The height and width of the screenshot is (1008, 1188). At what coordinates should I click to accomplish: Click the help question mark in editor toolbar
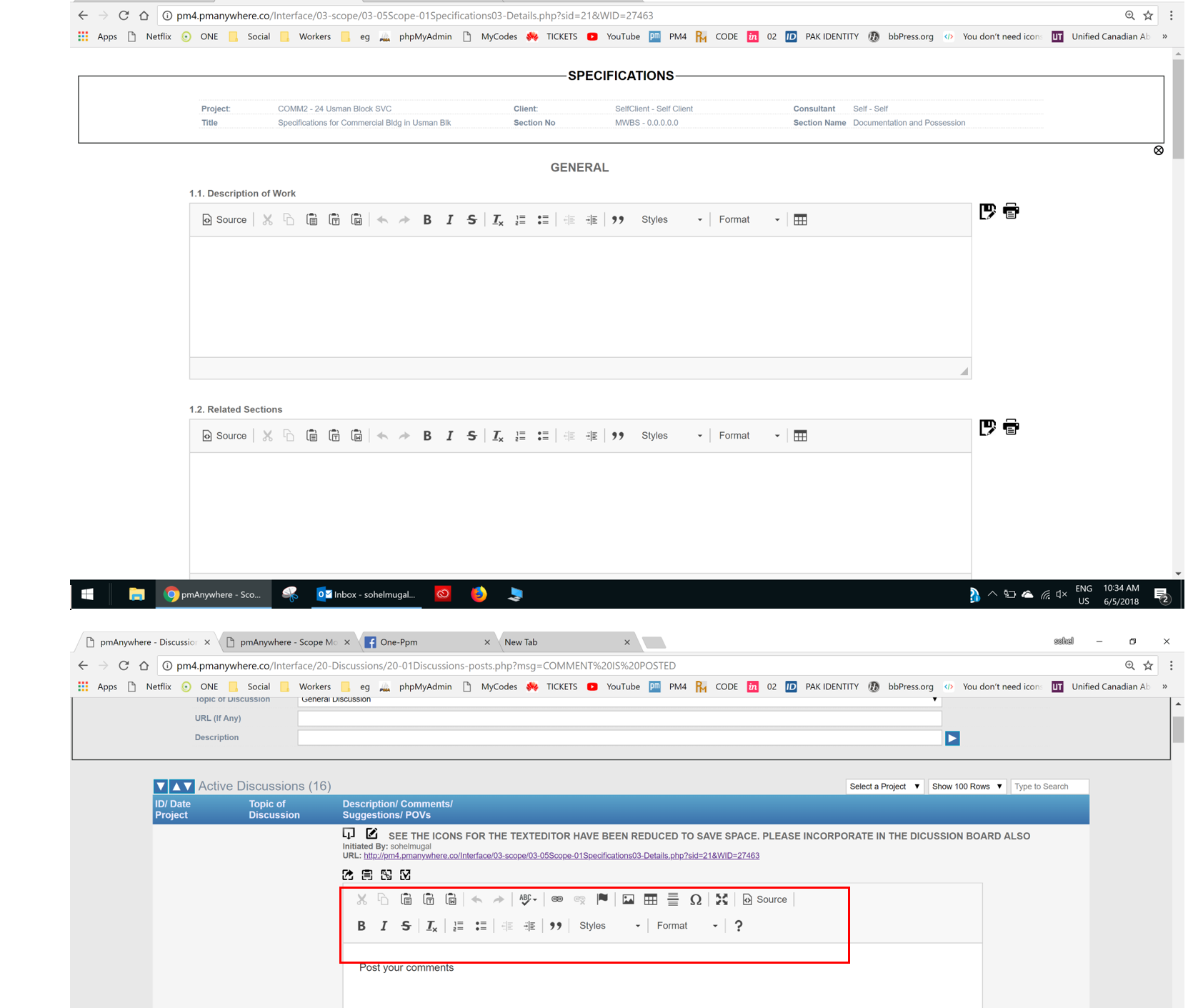(x=739, y=926)
